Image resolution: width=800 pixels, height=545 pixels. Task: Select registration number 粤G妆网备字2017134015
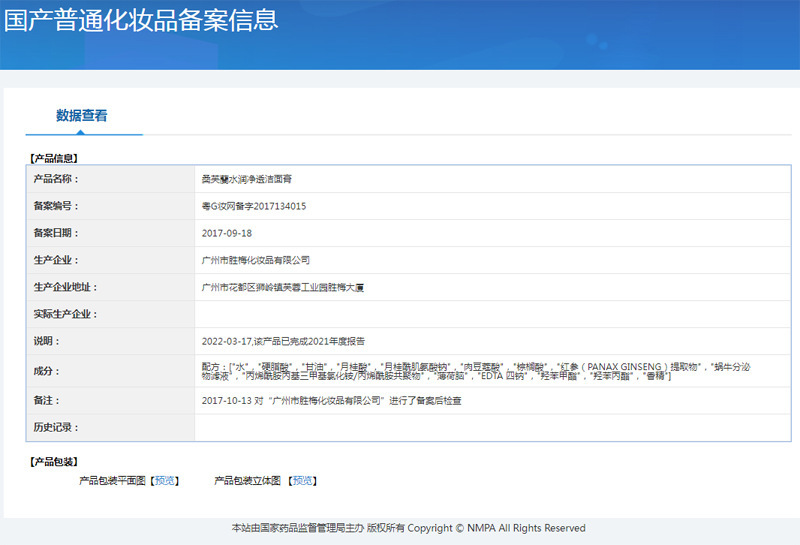click(254, 206)
